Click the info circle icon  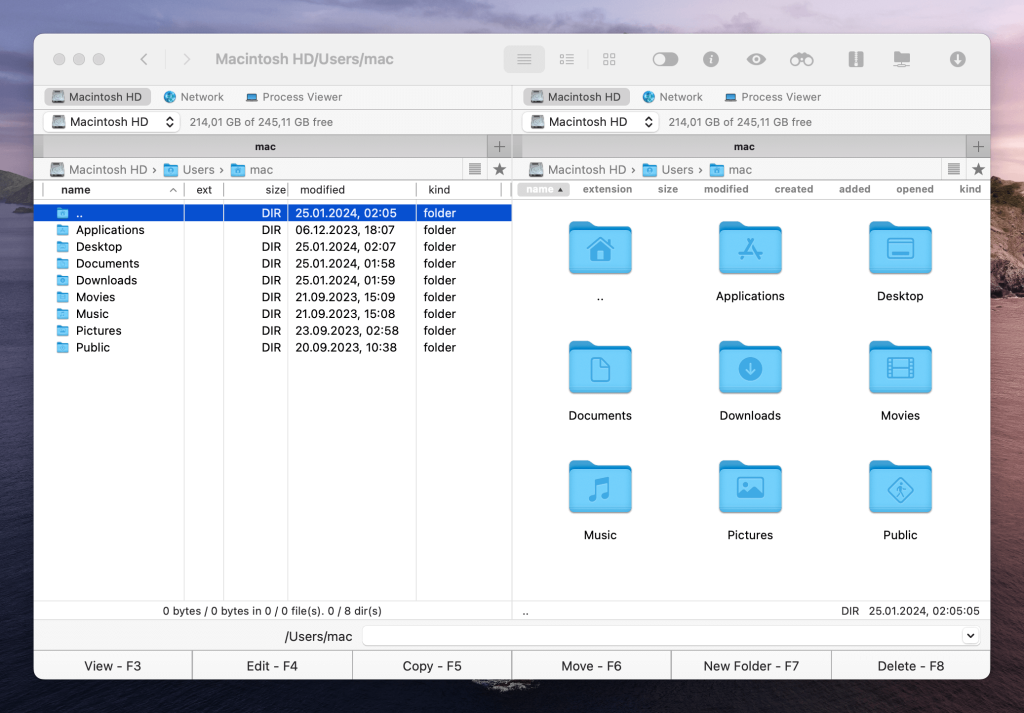click(x=710, y=59)
